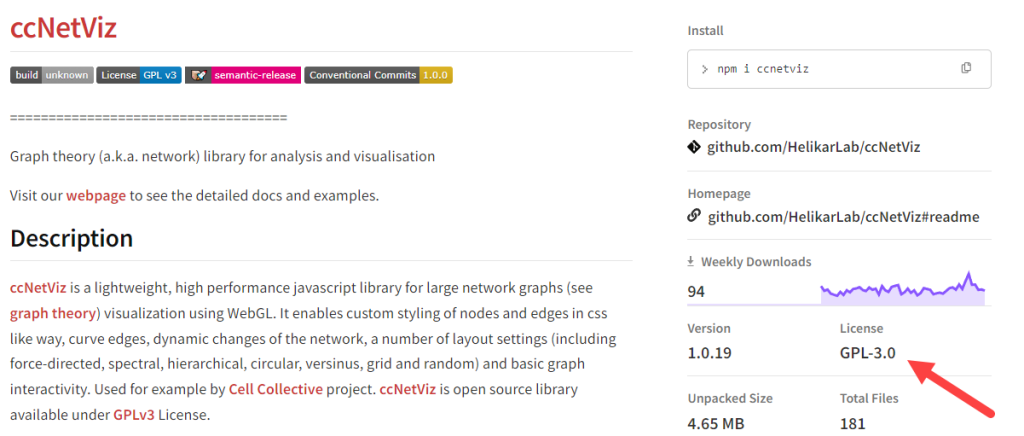Open the Cell Collective project link
Viewport: 1024px width, 436px height.
[276, 388]
